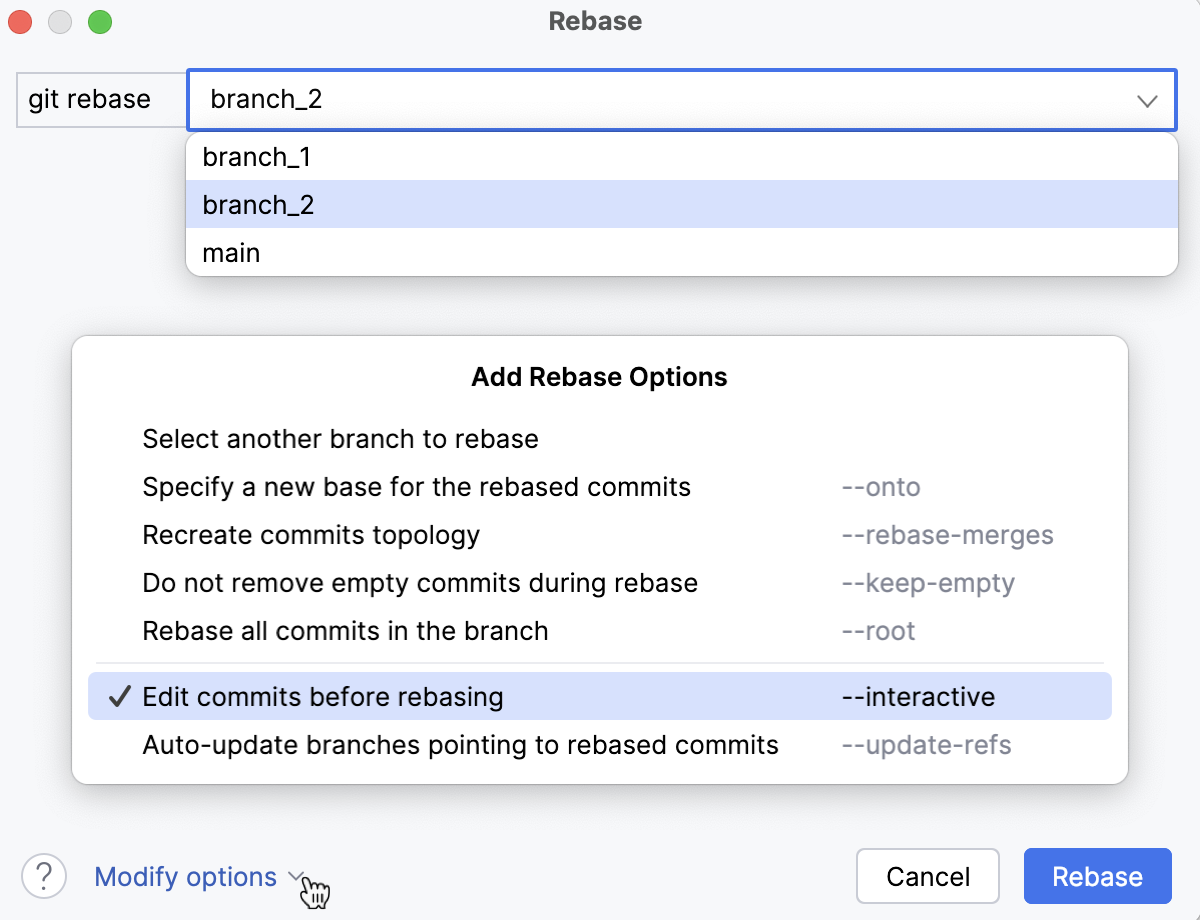Image resolution: width=1200 pixels, height=920 pixels.
Task: Open the branch dropdown arrow in the Rebase field
Action: click(x=1148, y=100)
